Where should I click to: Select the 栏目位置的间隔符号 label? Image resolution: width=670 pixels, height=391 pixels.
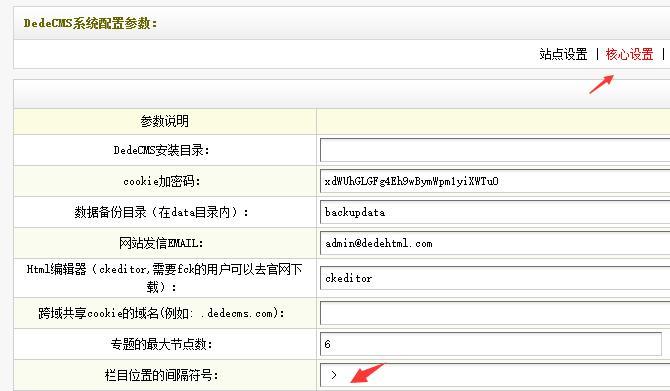coord(162,375)
